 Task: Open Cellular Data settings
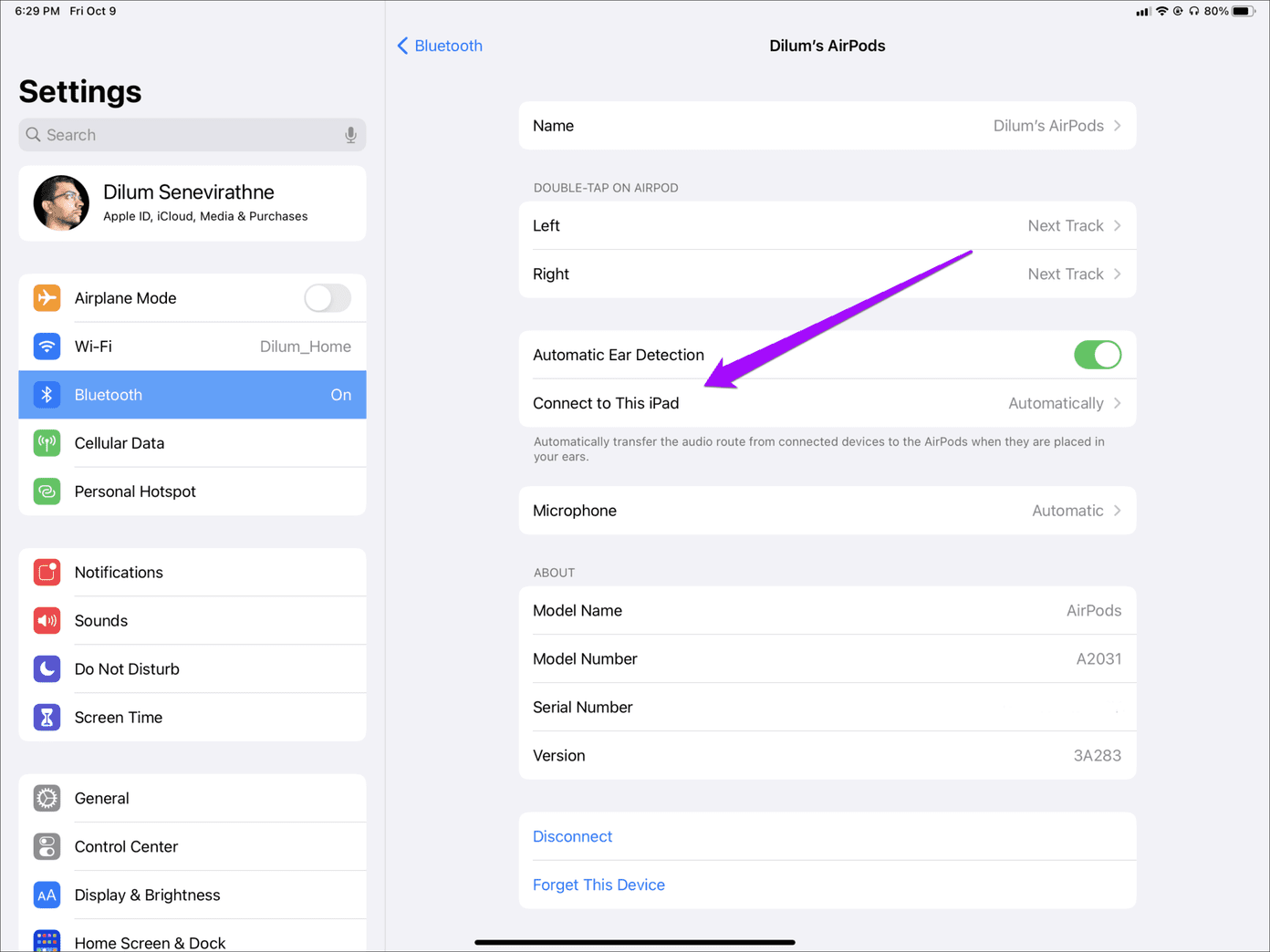point(193,443)
